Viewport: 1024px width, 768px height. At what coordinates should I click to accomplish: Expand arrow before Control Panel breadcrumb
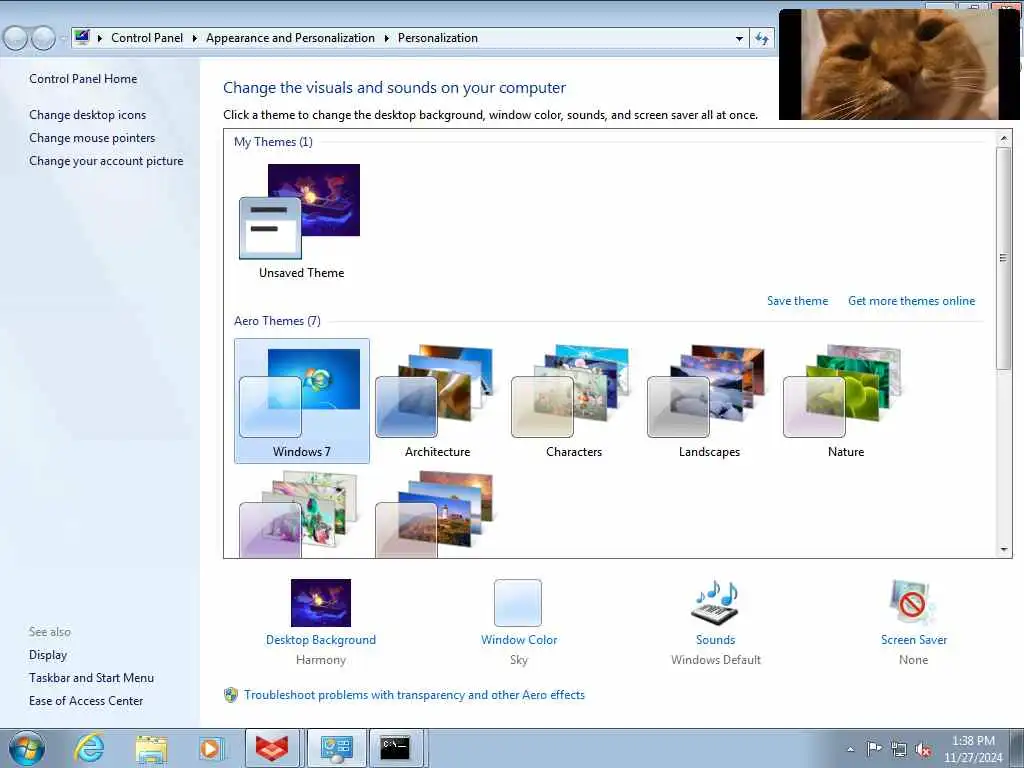pyautogui.click(x=100, y=39)
